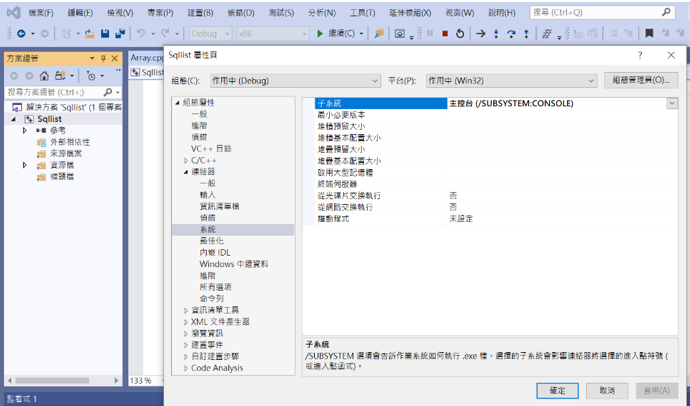The width and height of the screenshot is (690, 406).
Task: Click the Visual Studio logo icon
Action: point(13,12)
